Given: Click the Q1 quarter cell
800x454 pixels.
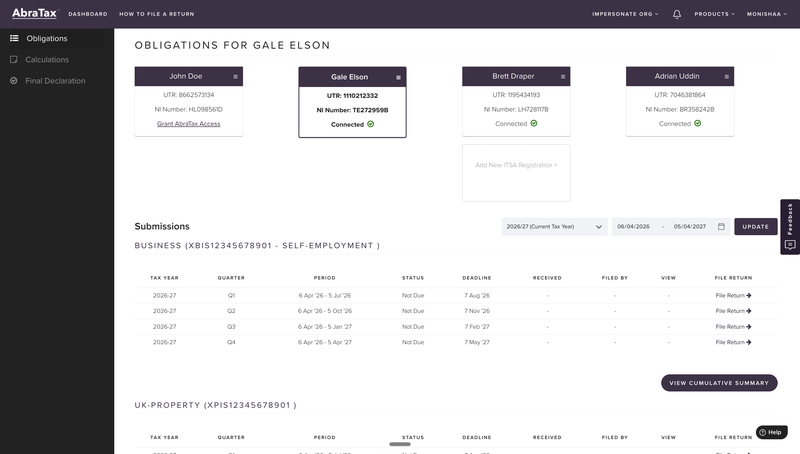Looking at the screenshot, I should point(231,295).
